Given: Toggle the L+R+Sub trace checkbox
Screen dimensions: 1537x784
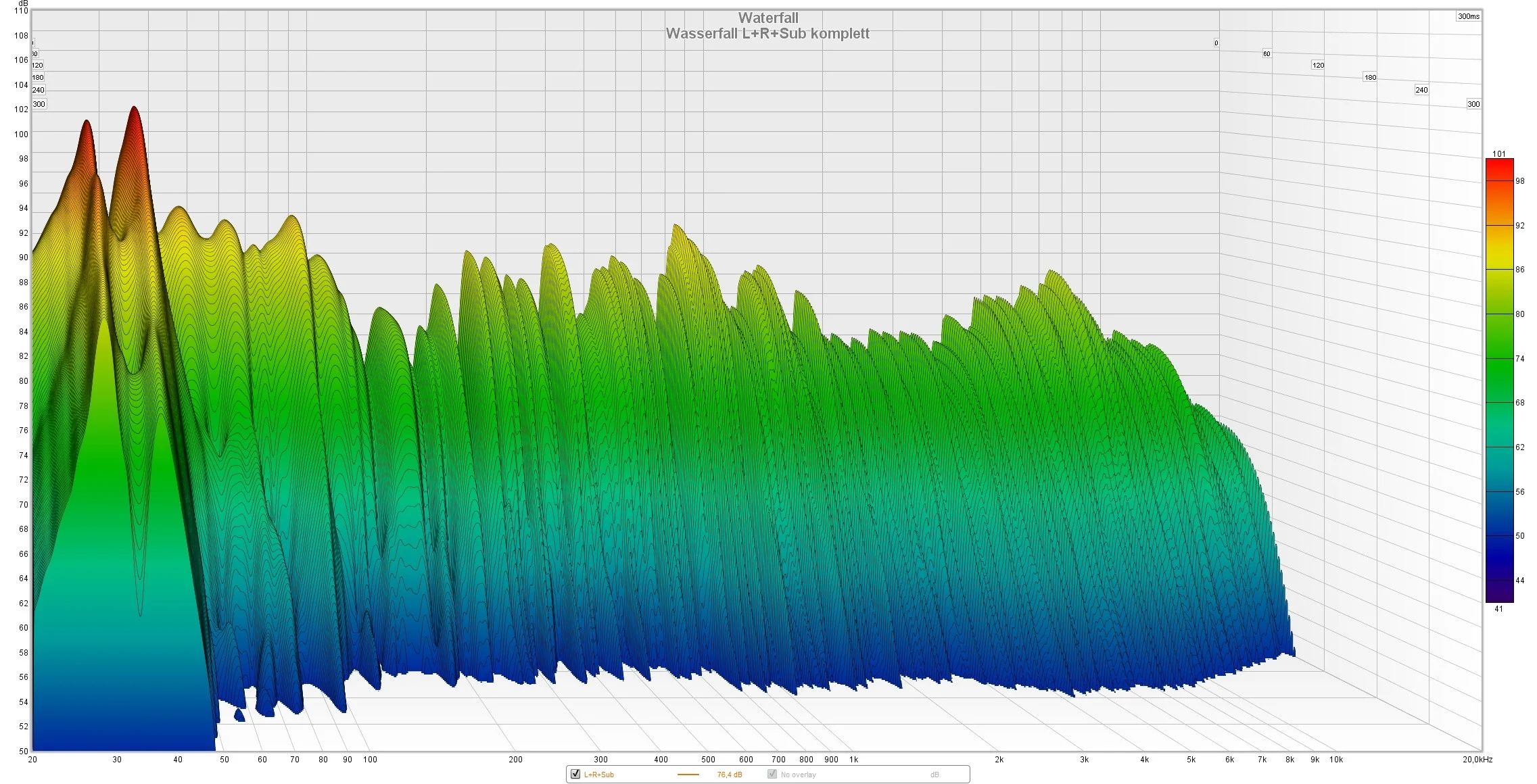Looking at the screenshot, I should 575,774.
